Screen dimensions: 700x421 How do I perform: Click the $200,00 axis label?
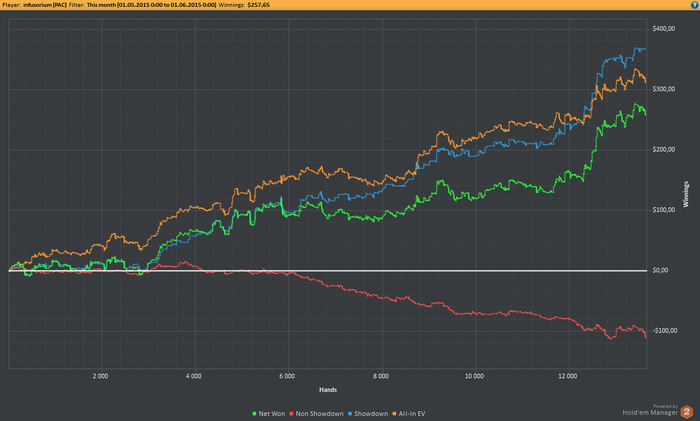[663, 150]
